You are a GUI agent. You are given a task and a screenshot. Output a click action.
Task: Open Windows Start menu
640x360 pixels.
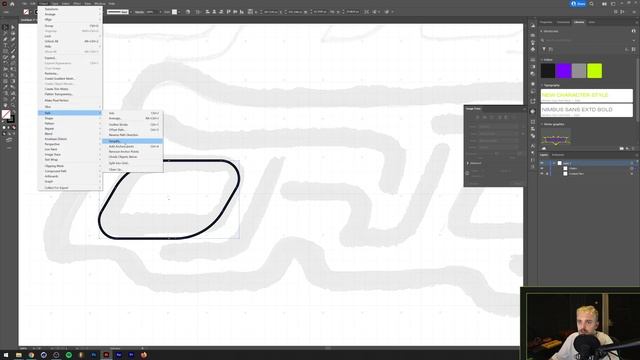click(6, 355)
